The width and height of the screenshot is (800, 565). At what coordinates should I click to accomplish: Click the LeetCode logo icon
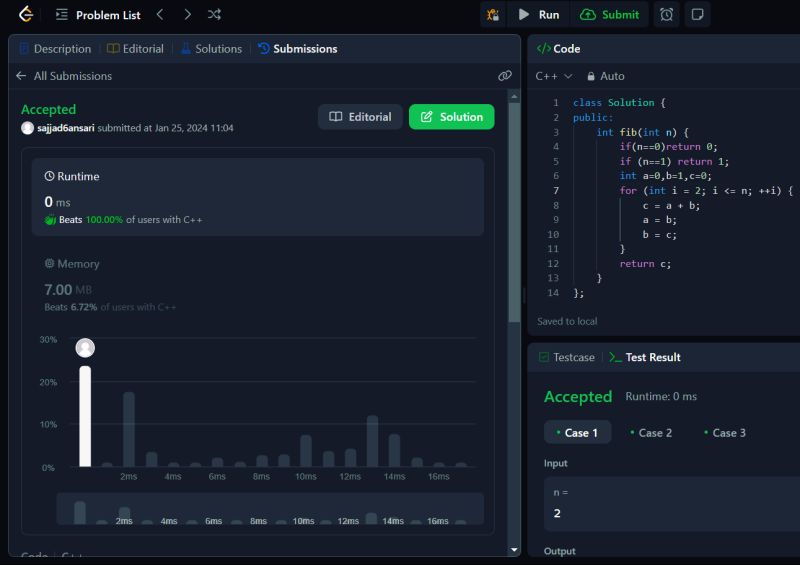tap(26, 14)
